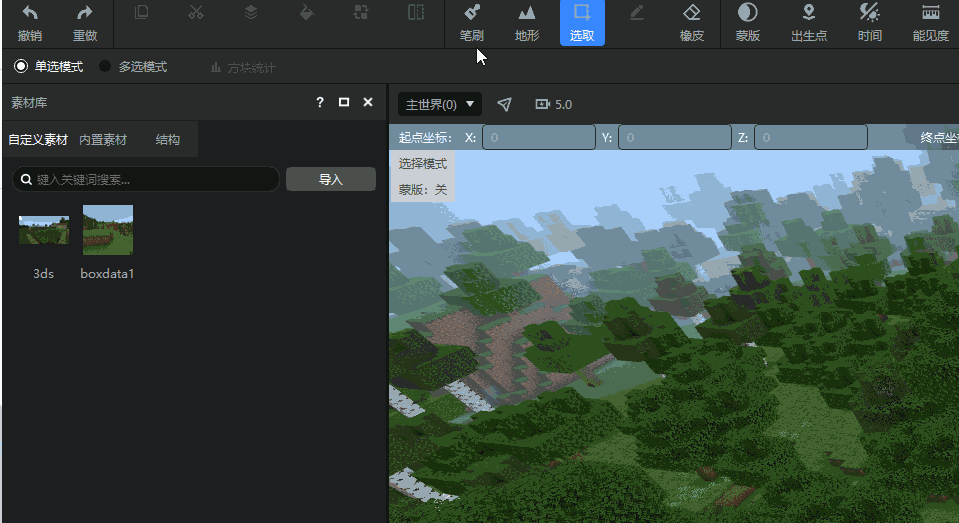This screenshot has width=959, height=523.
Task: Enable multi-select mode (多选模式) radio
Action: pyautogui.click(x=105, y=67)
